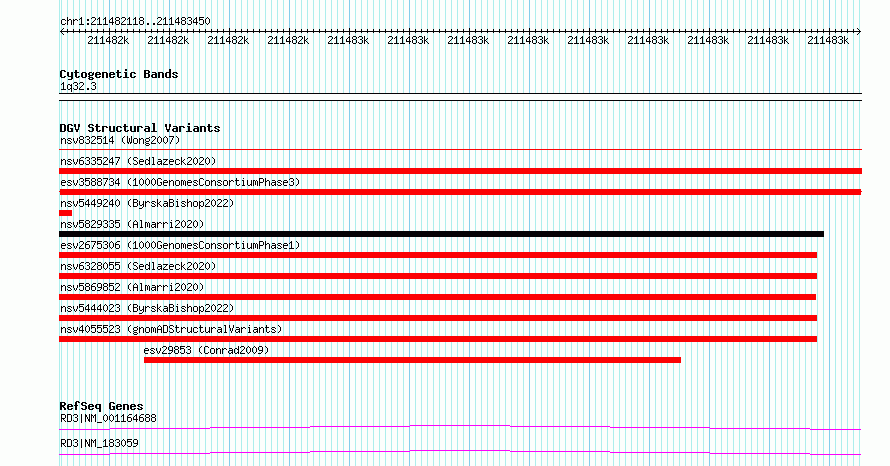Viewport: 890px width, 466px height.
Task: Click the red bar under nsv4055523
Action: coord(438,339)
